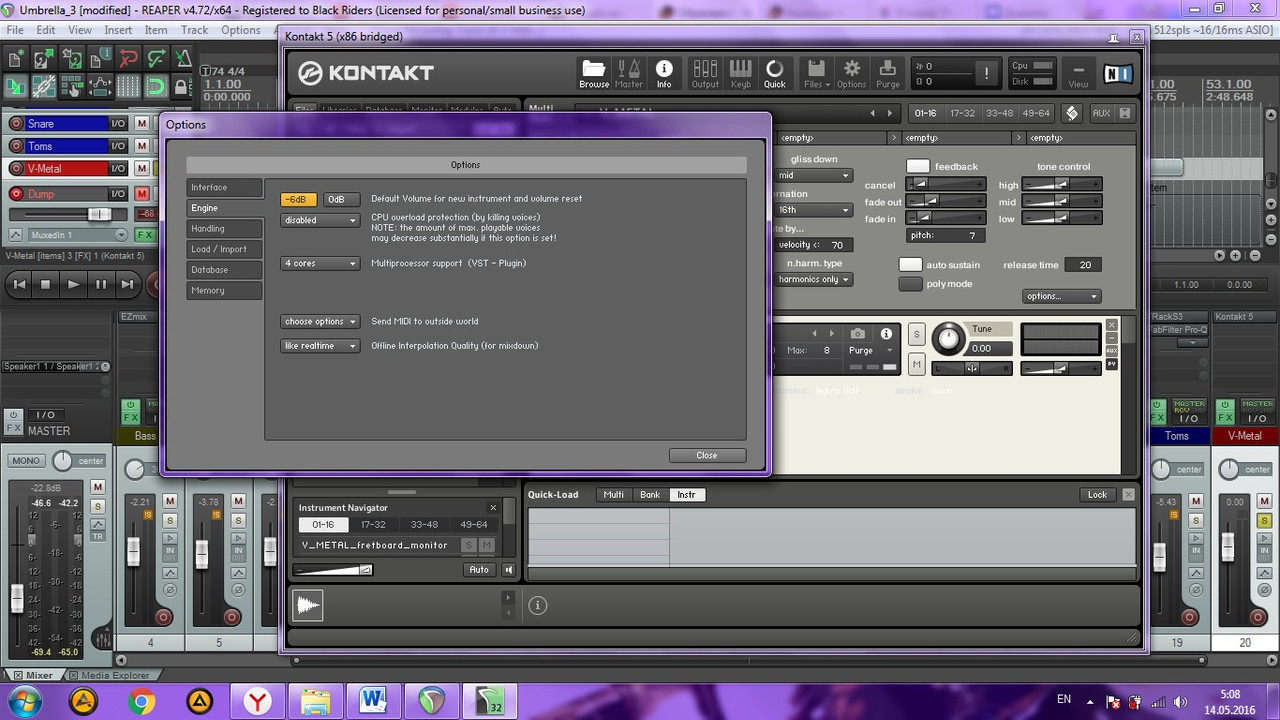Open the Kontakt Master editor
This screenshot has height=720, width=1280.
tap(629, 73)
